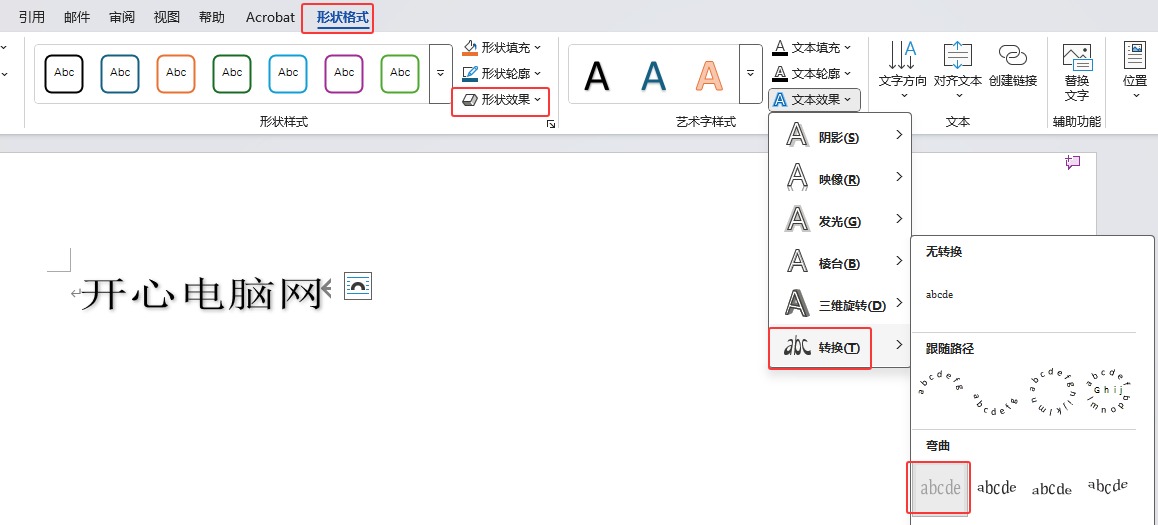Open the 文本填充 text fill option
This screenshot has width=1158, height=525.
812,47
